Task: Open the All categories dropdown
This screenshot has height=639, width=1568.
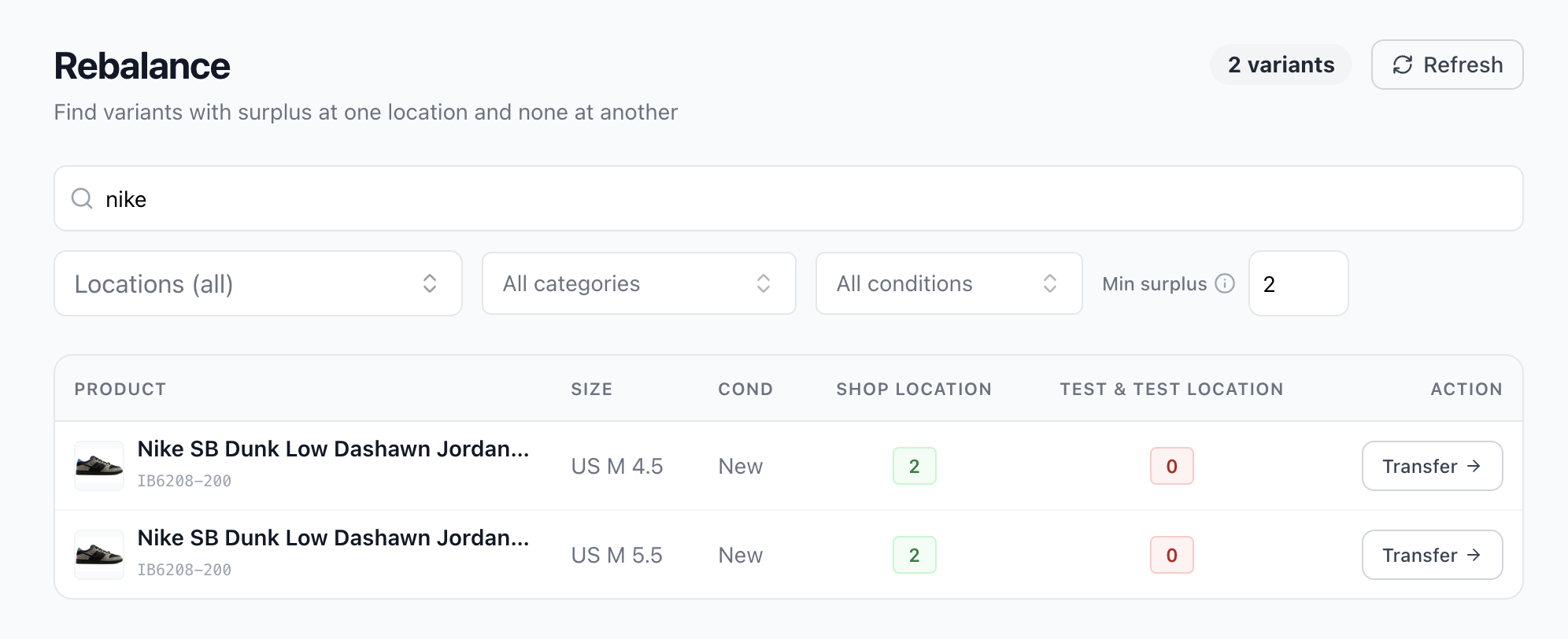Action: (638, 283)
